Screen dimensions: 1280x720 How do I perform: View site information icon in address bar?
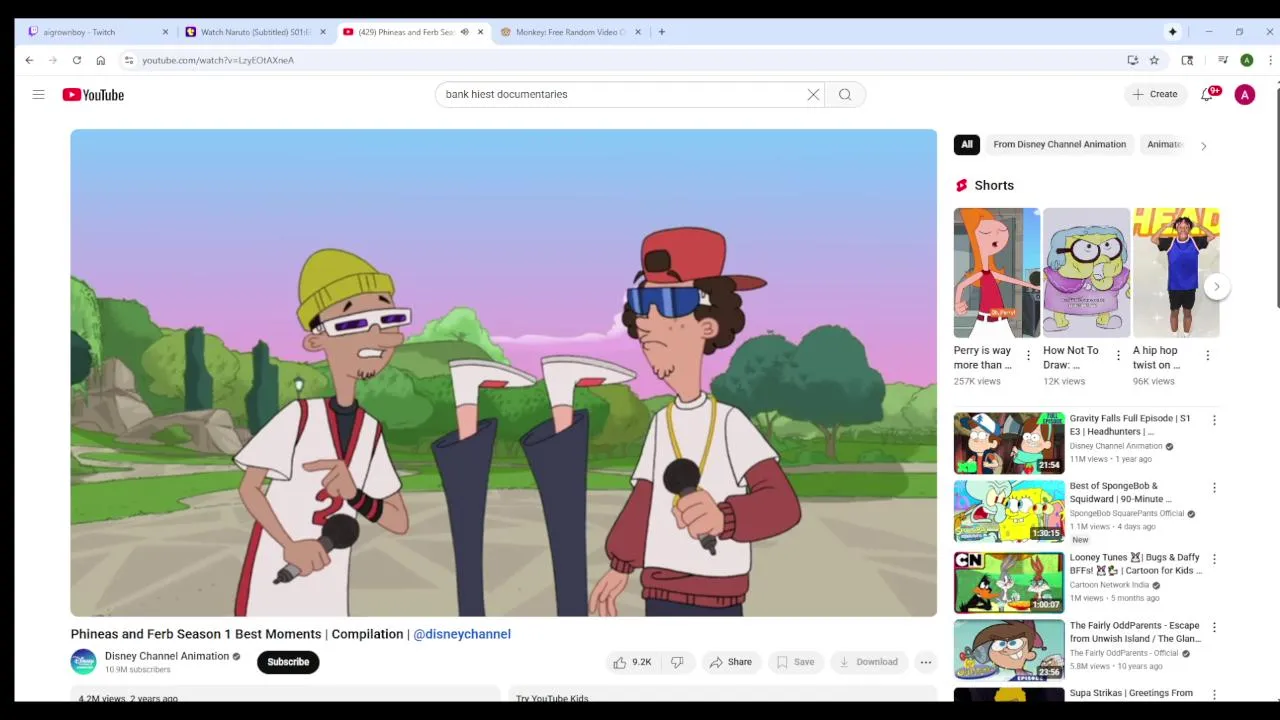(x=129, y=60)
